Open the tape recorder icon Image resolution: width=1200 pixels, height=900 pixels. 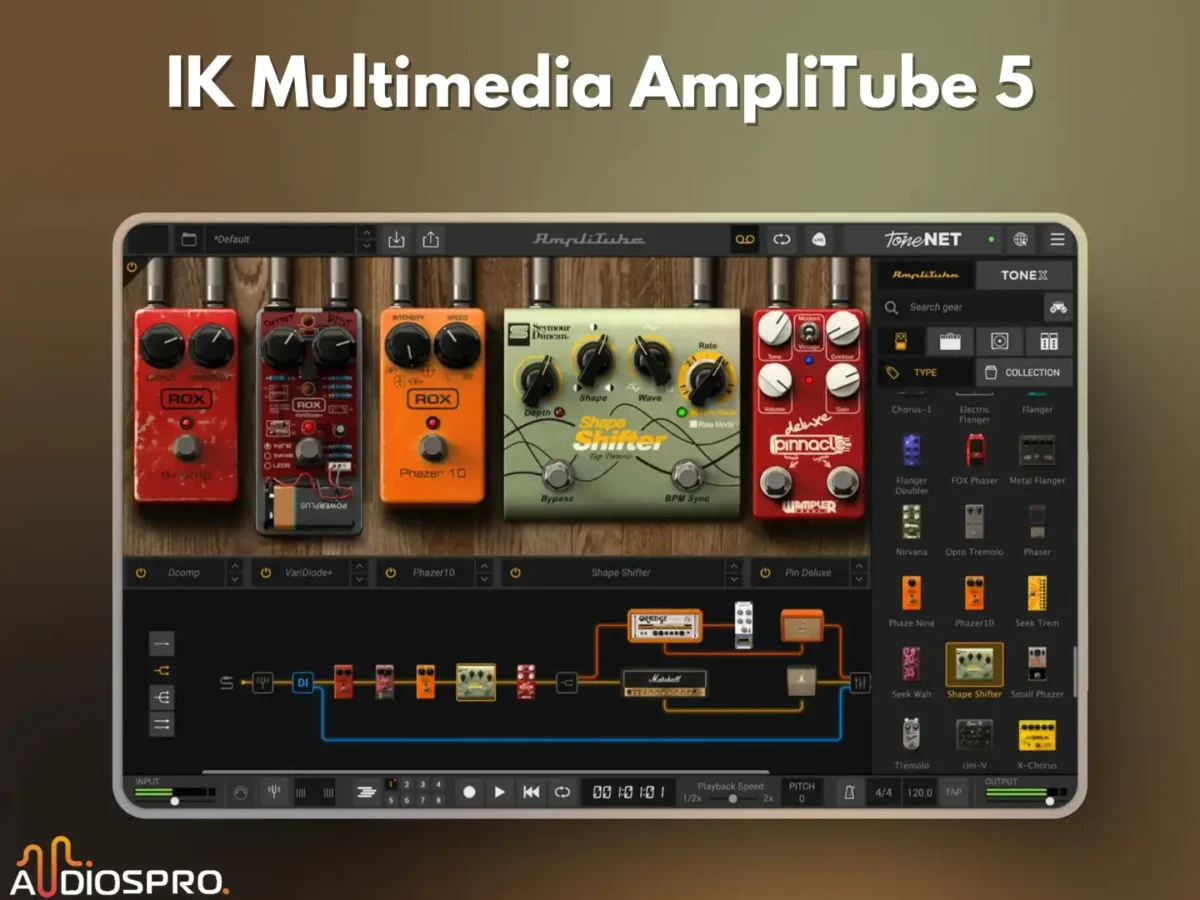(745, 240)
